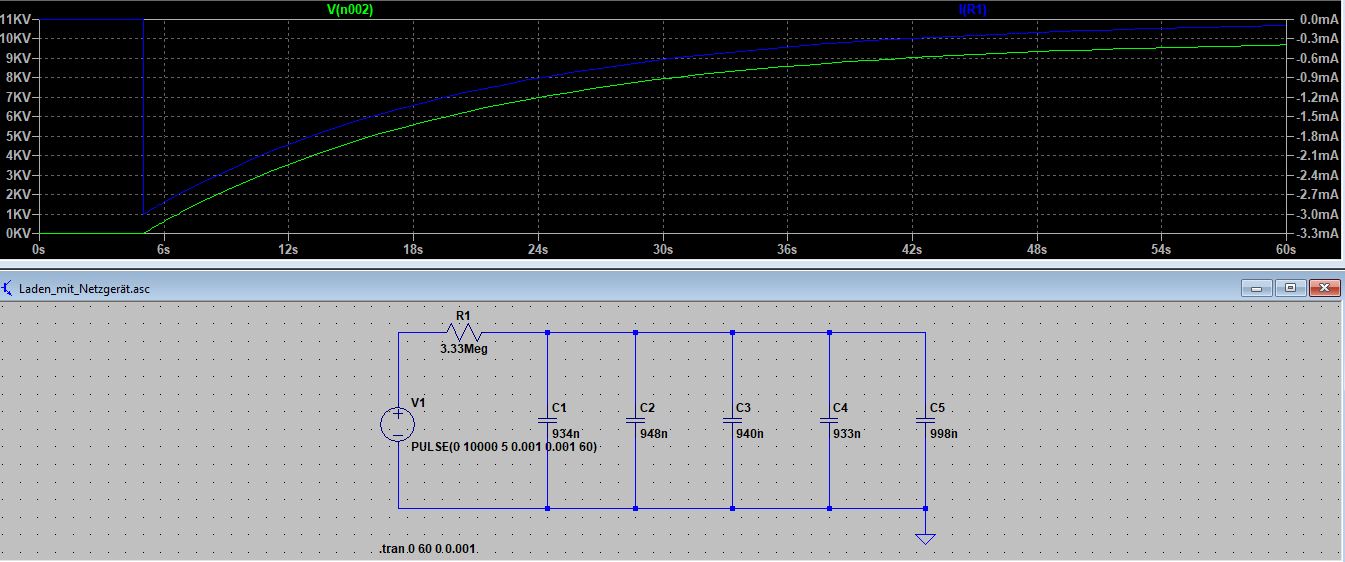
Task: Click the C1 name label
Action: click(560, 408)
